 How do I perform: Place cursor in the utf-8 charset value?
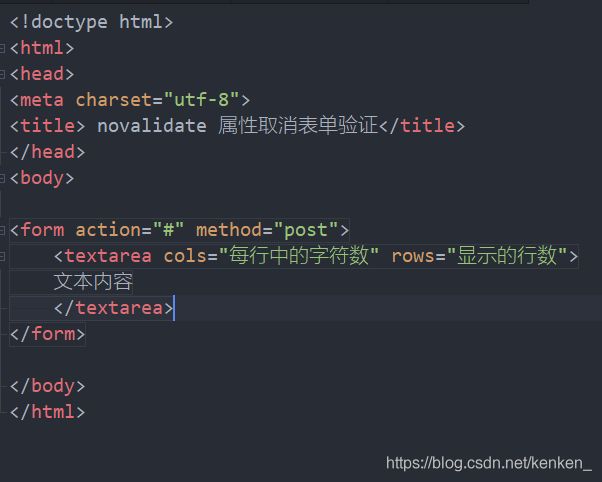(202, 100)
